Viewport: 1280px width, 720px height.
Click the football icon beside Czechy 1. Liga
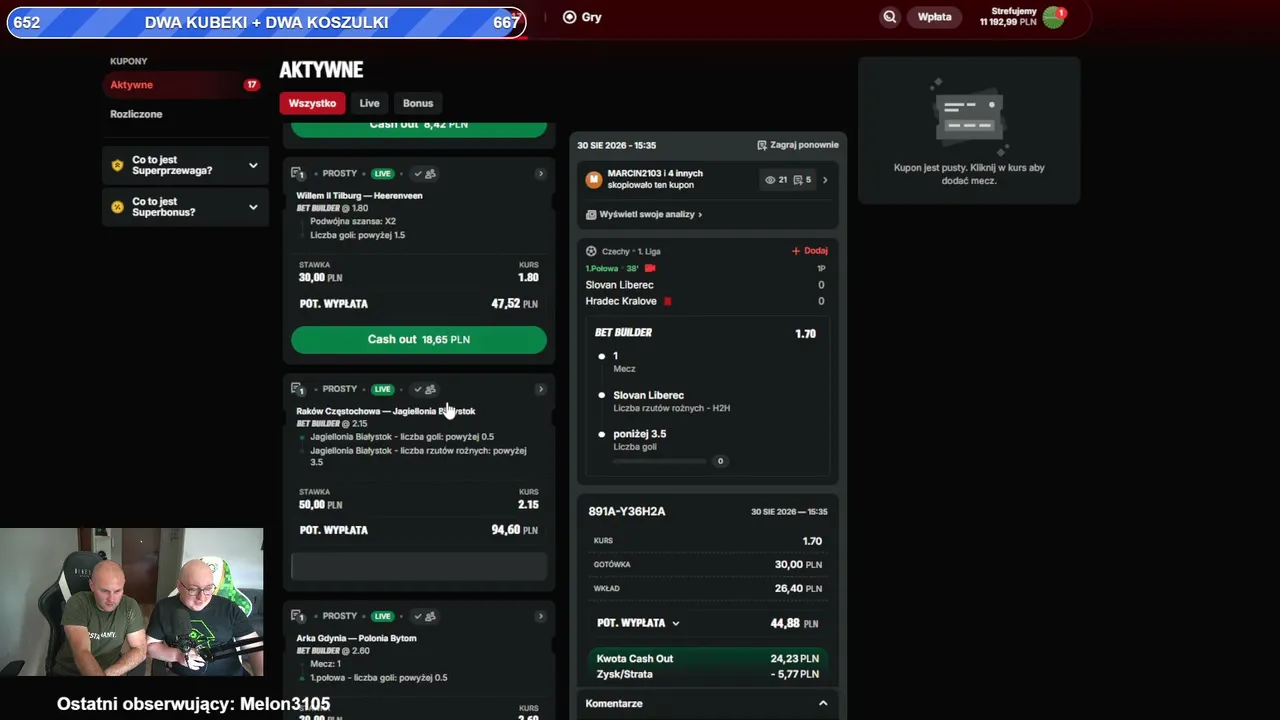pyautogui.click(x=591, y=252)
